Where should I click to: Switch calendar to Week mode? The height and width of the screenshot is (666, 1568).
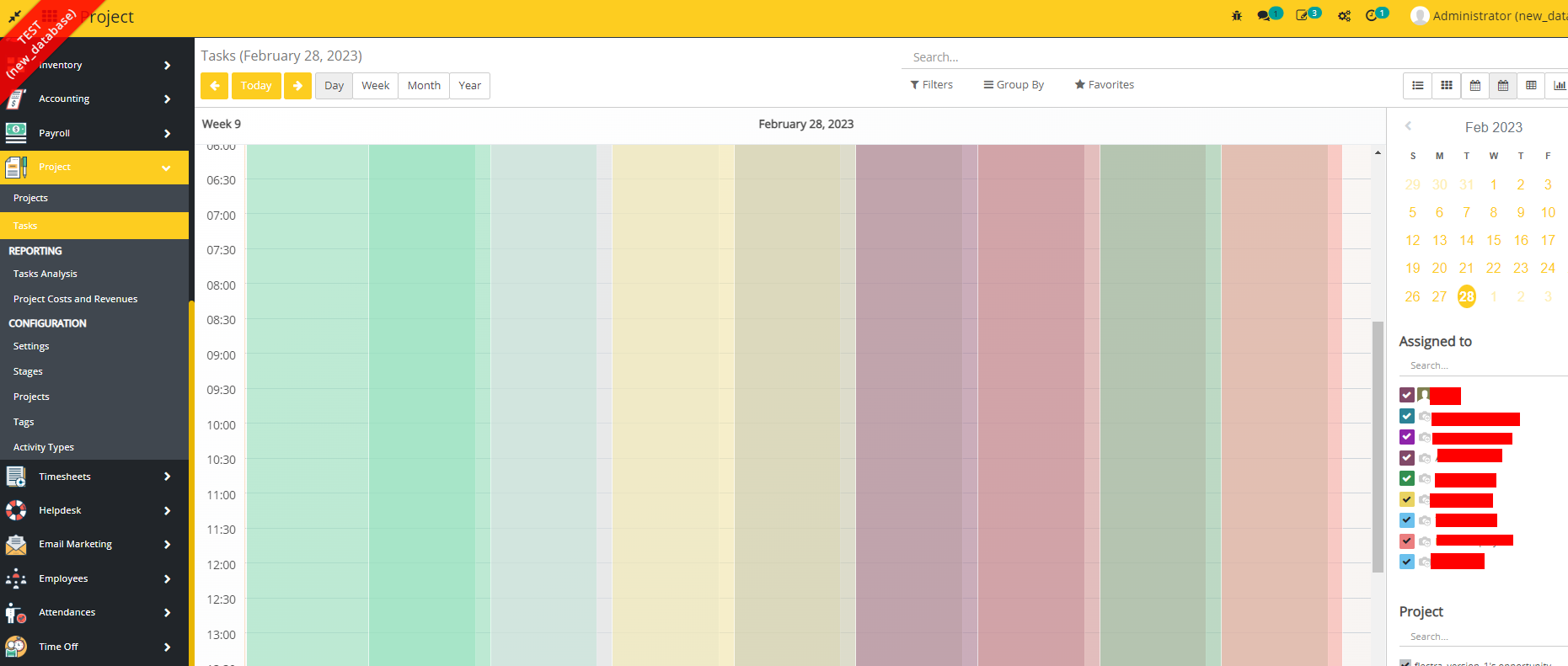376,86
